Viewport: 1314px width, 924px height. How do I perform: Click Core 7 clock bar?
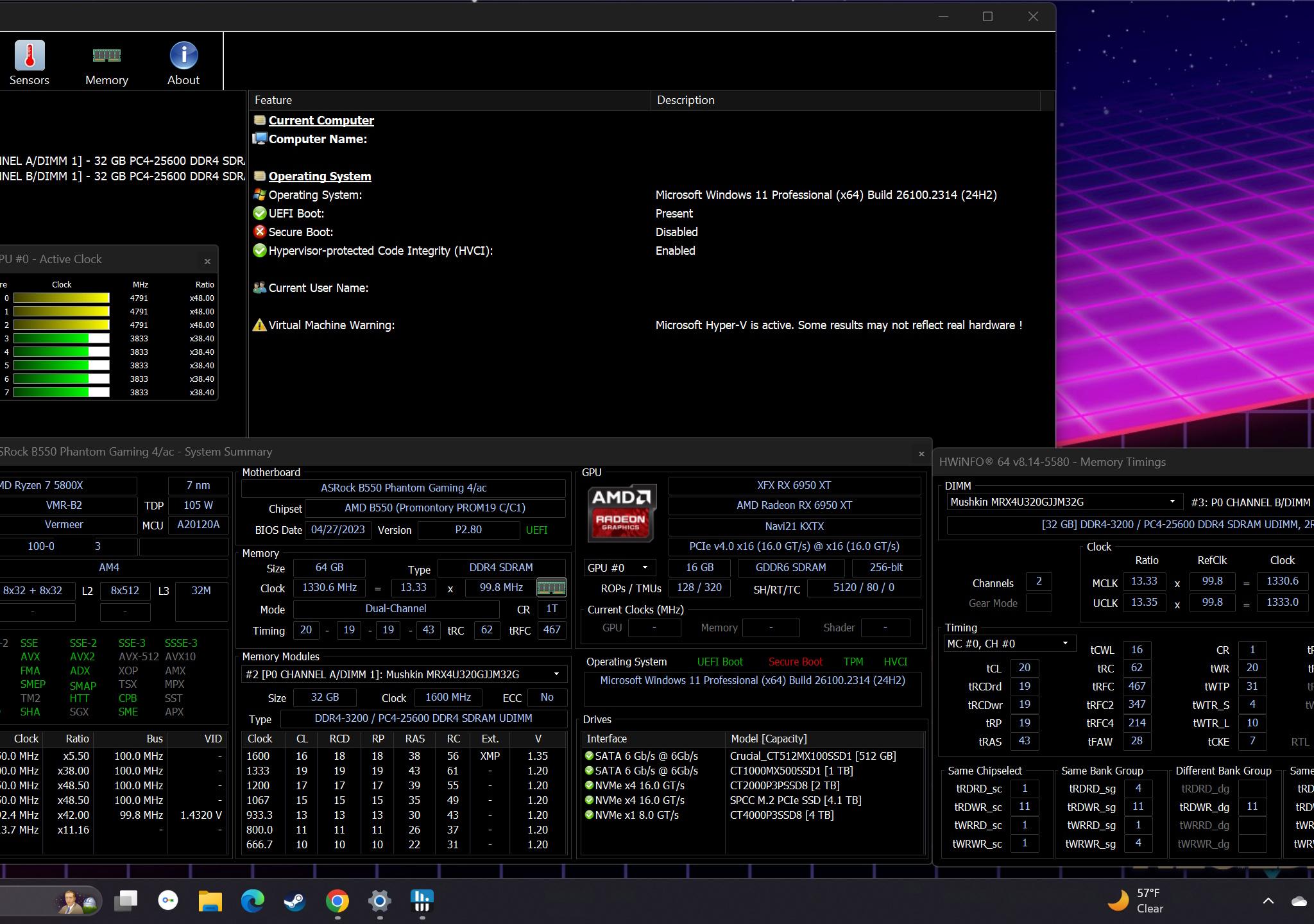point(62,392)
